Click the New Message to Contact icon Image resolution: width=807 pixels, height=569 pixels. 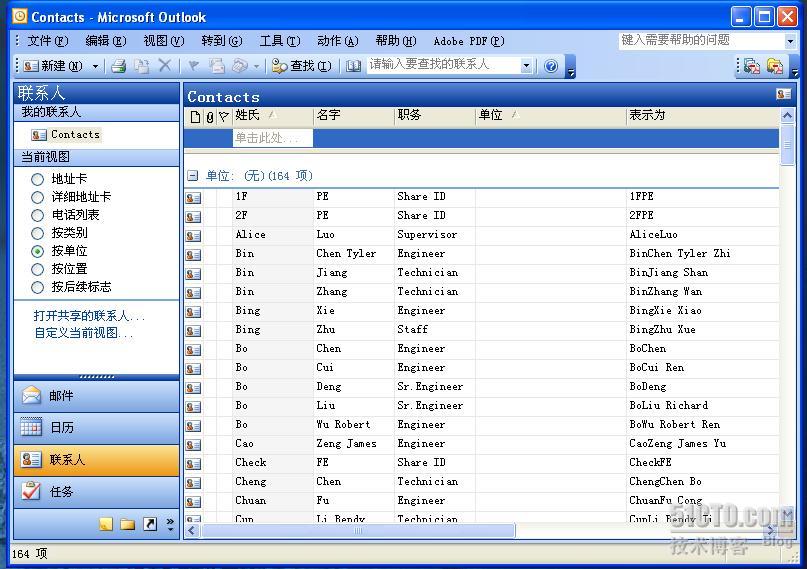[217, 66]
